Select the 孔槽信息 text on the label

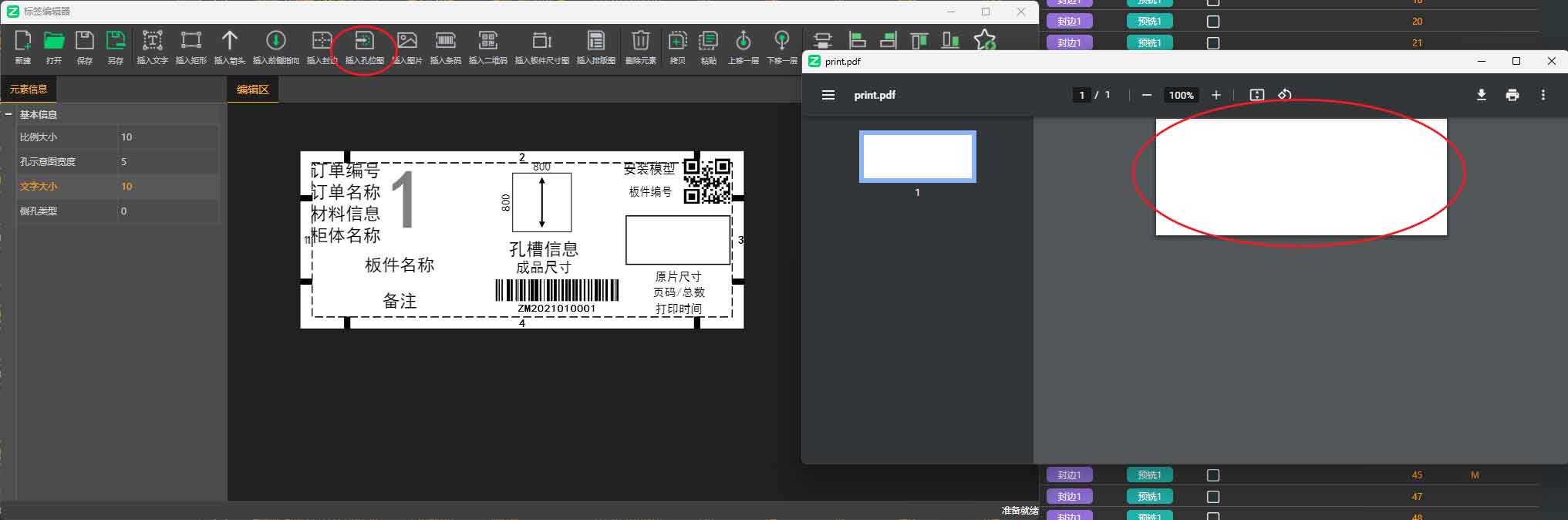click(x=544, y=249)
